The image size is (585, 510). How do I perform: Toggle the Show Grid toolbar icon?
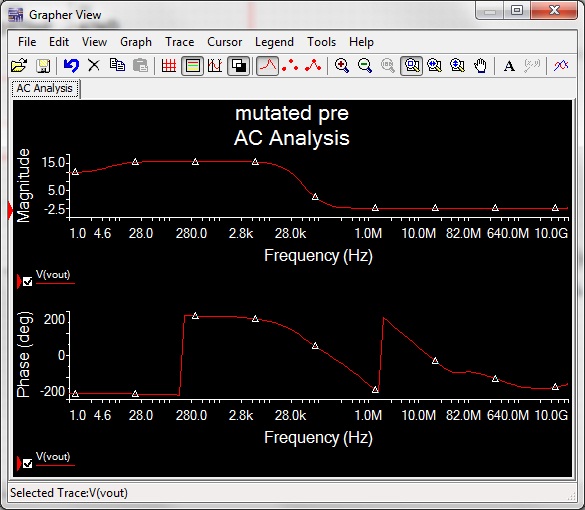169,66
